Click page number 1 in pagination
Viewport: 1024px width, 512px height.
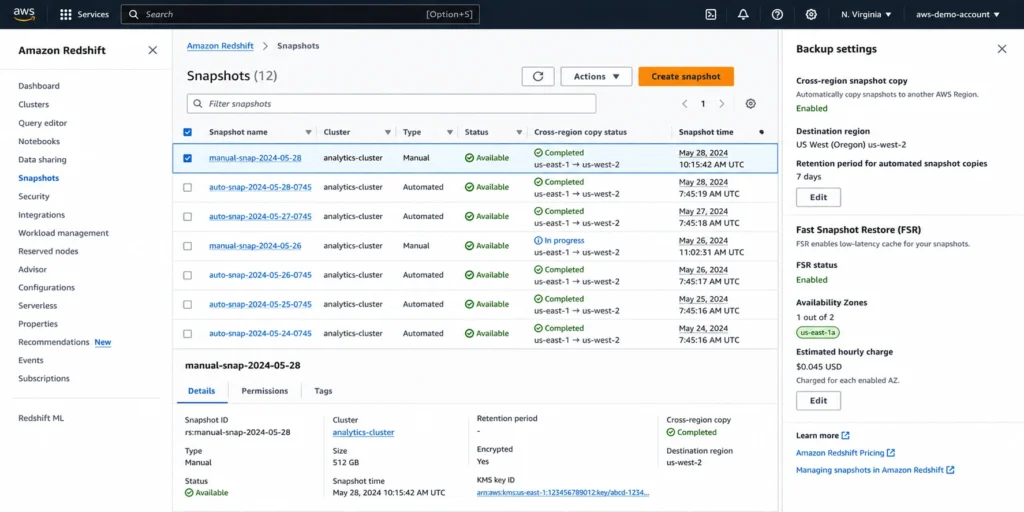coord(703,104)
